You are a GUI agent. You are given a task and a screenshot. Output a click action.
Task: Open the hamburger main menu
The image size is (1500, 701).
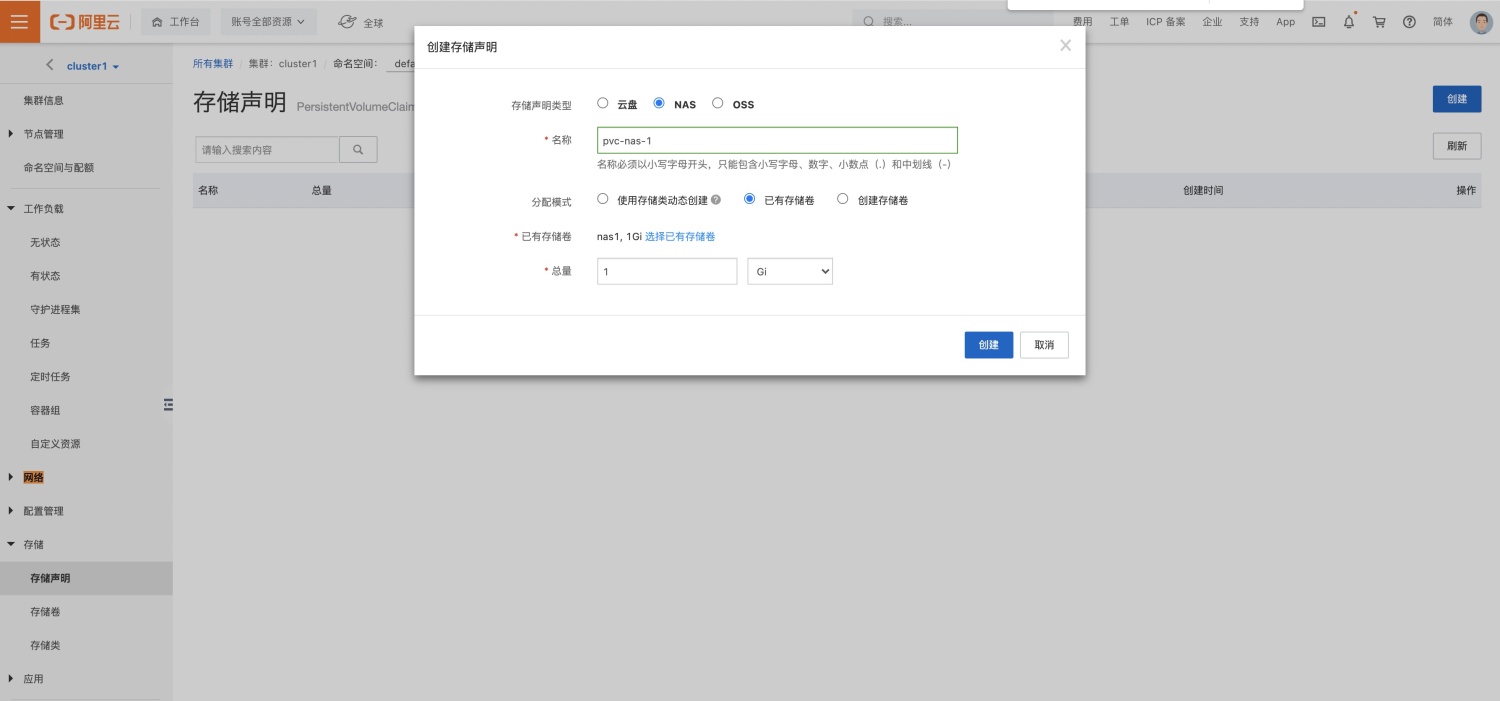pos(19,21)
